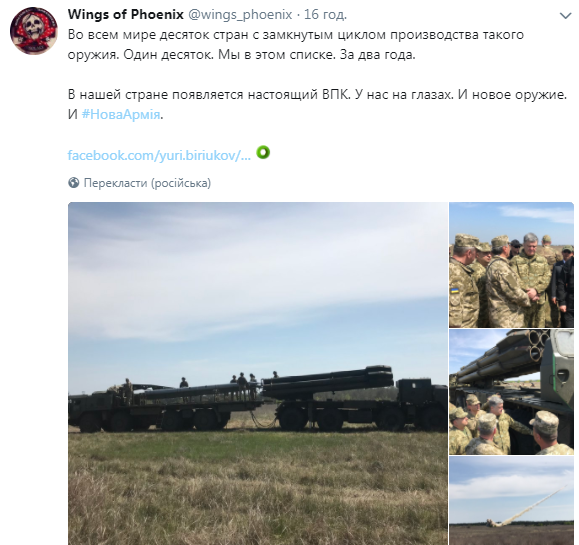Open photo of soldiers group in camouflage

511,265
